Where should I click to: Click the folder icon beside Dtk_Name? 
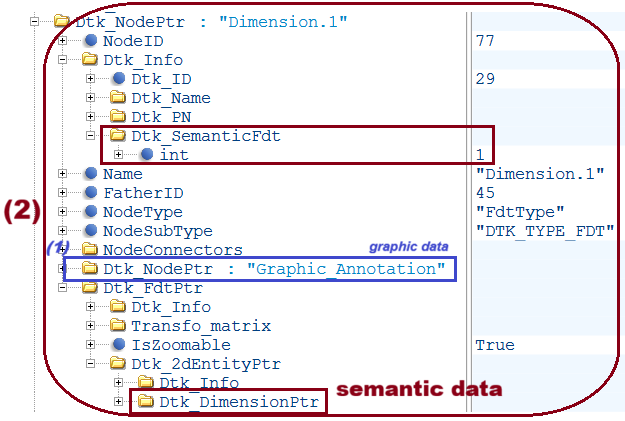pos(117,98)
